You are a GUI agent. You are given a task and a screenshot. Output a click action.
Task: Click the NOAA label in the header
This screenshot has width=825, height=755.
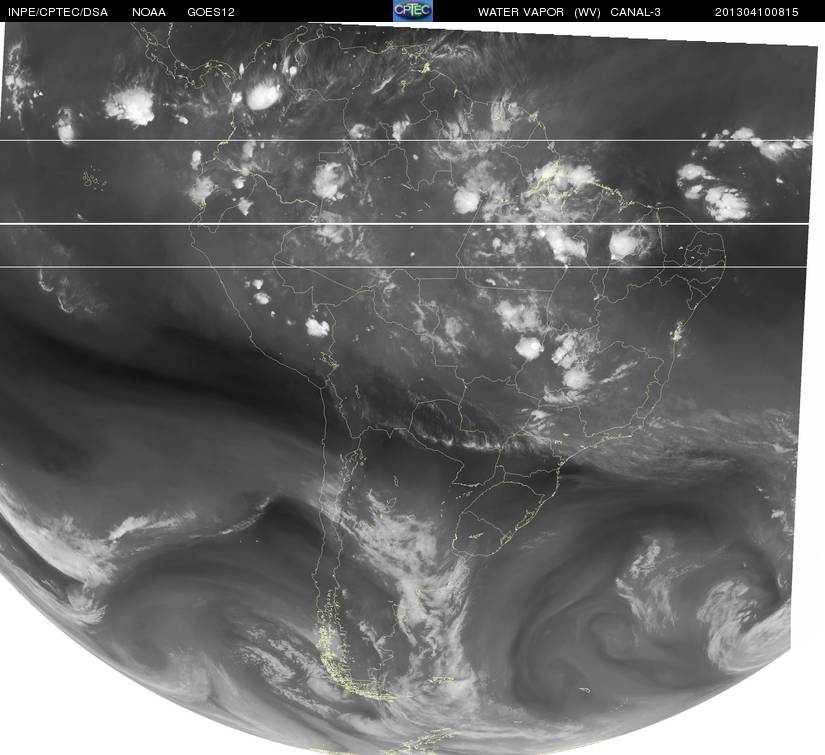tap(149, 12)
